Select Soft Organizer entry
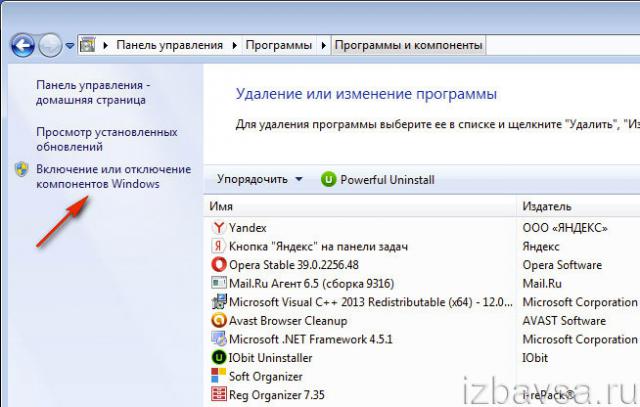 tap(266, 376)
